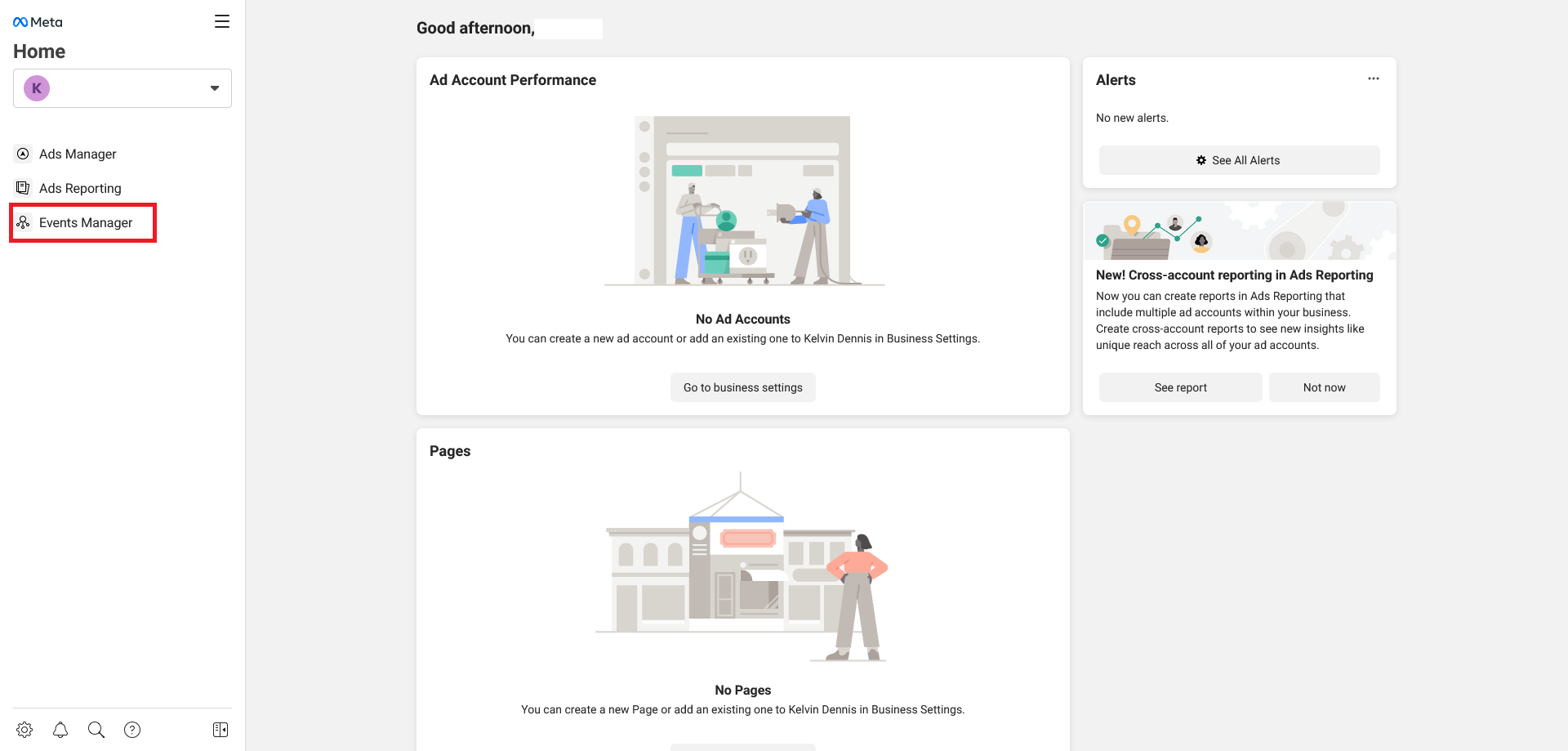This screenshot has width=1568, height=751.
Task: Toggle the sidebar panel layout icon
Action: pyautogui.click(x=220, y=730)
